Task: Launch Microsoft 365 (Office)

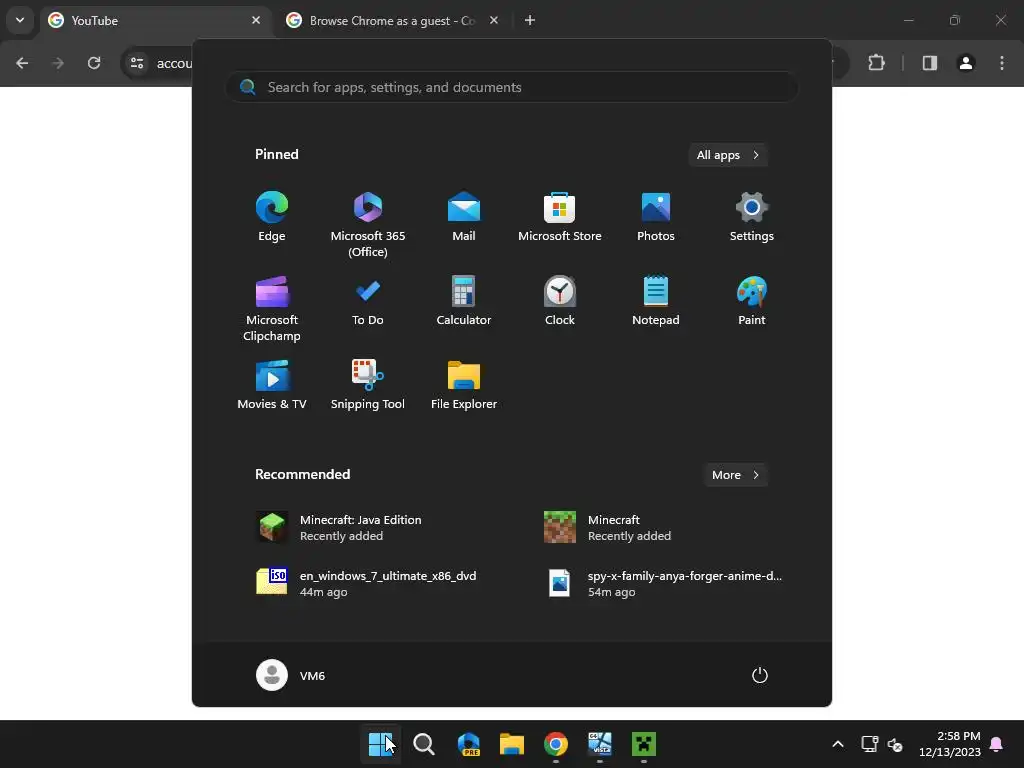Action: click(x=368, y=225)
